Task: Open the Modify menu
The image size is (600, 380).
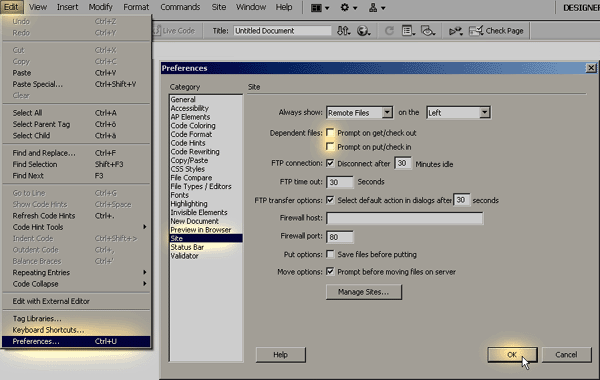Action: (x=100, y=7)
